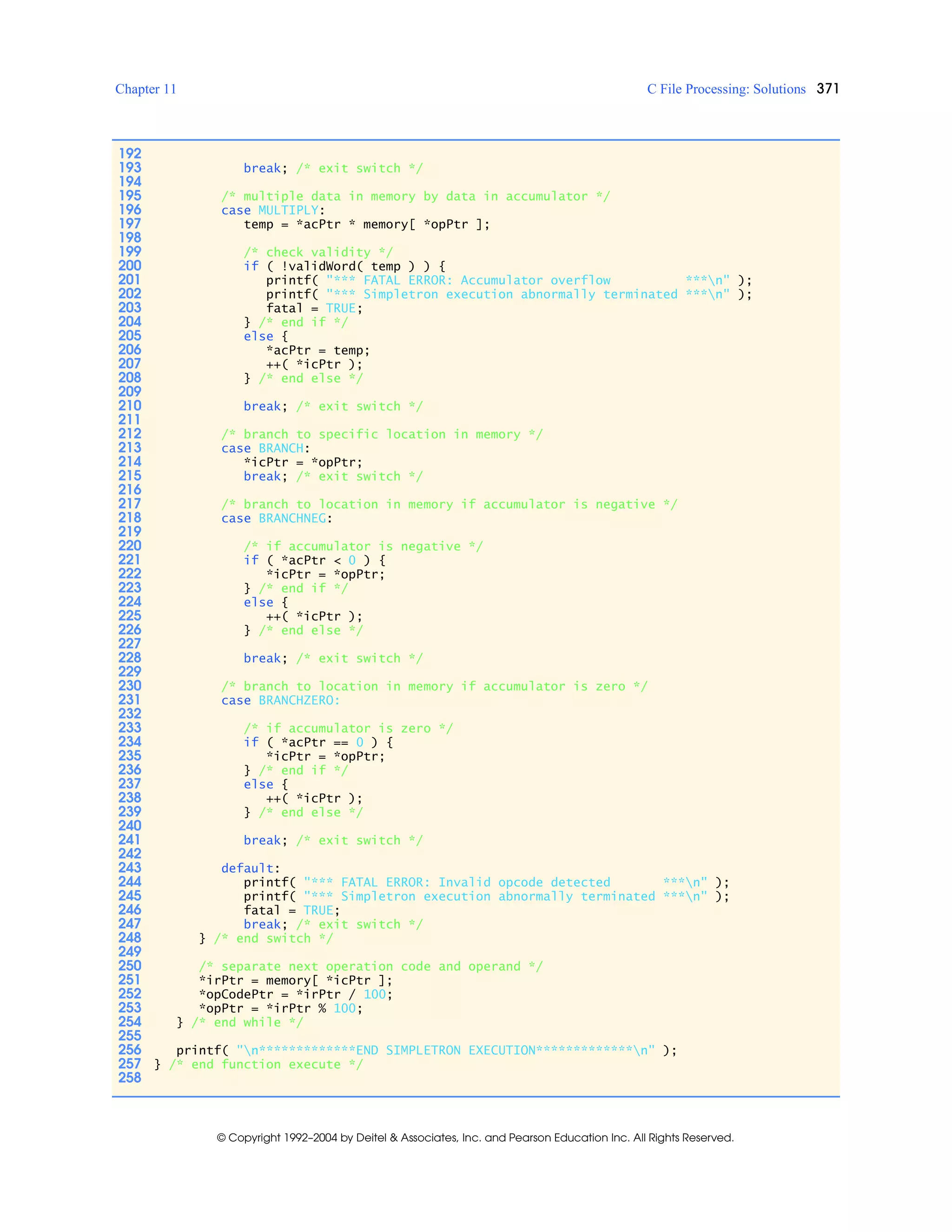The width and height of the screenshot is (952, 1232).
Task: Click "*opCodePtr = *irPtr / 100" statement
Action: (x=296, y=994)
